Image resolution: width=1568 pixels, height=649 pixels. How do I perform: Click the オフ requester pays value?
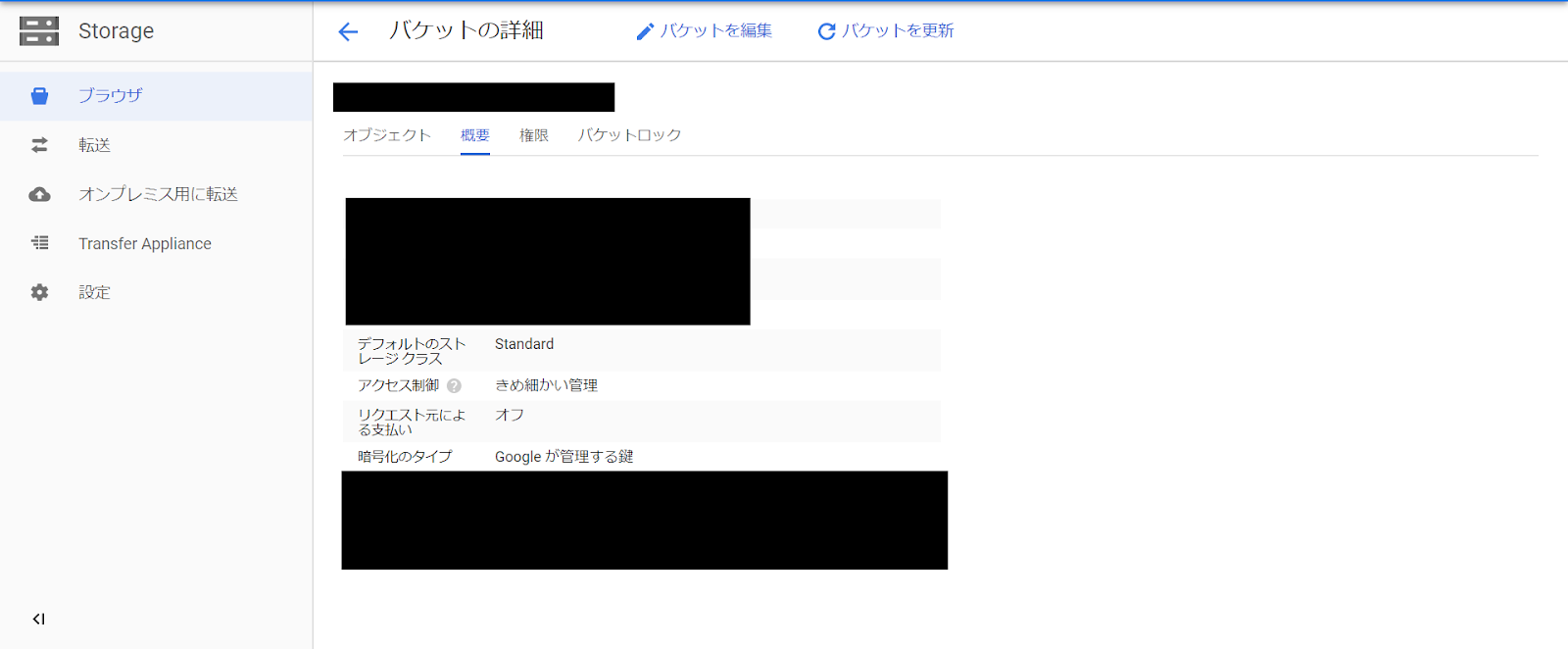pos(510,415)
